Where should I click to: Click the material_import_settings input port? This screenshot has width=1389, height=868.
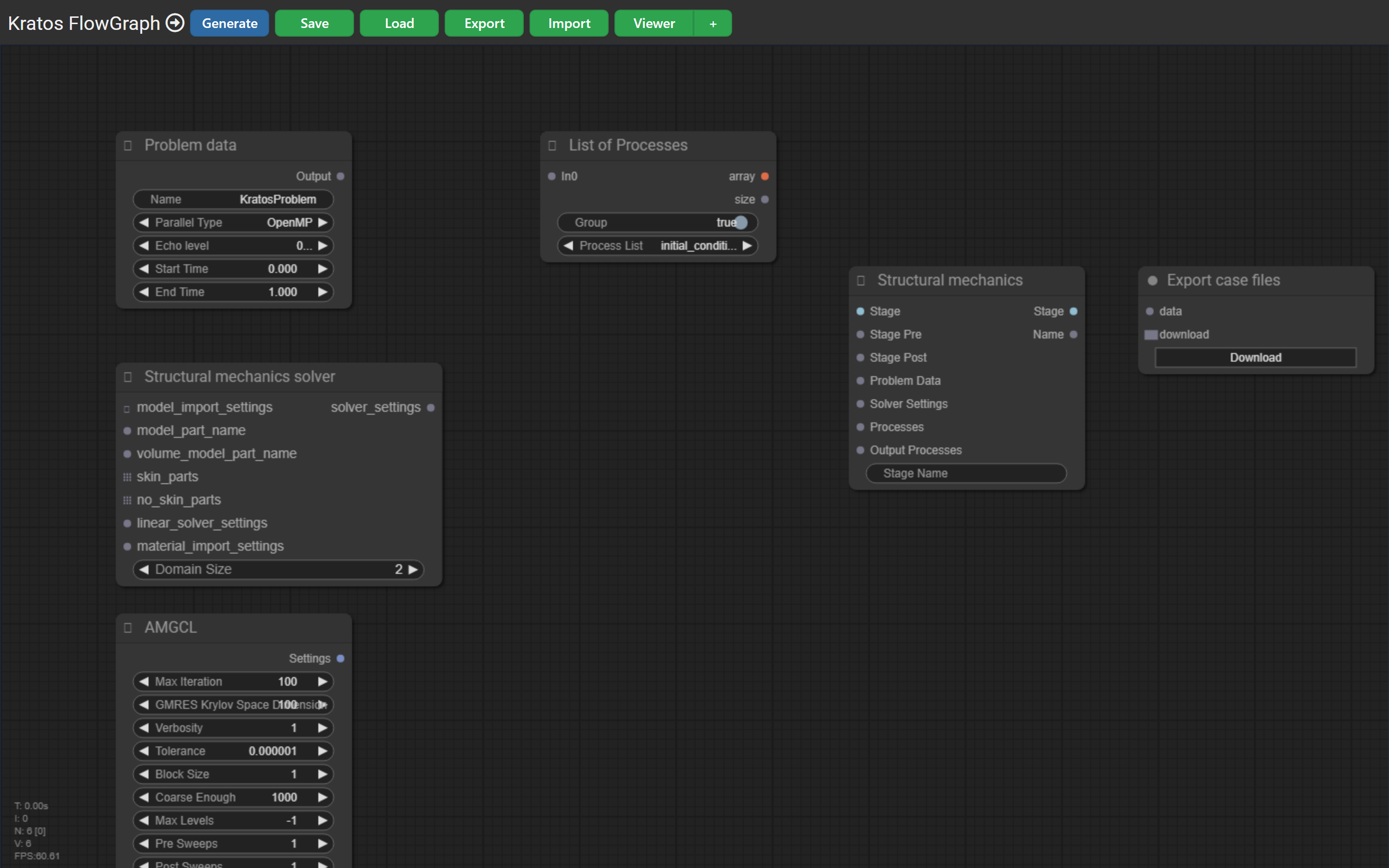tap(127, 546)
